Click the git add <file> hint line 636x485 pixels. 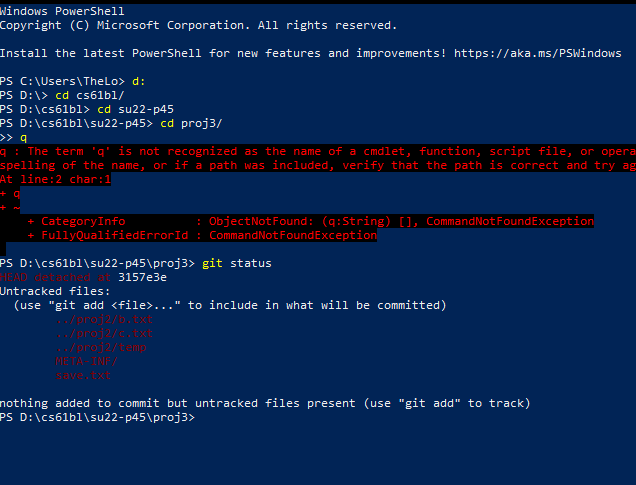pos(230,305)
